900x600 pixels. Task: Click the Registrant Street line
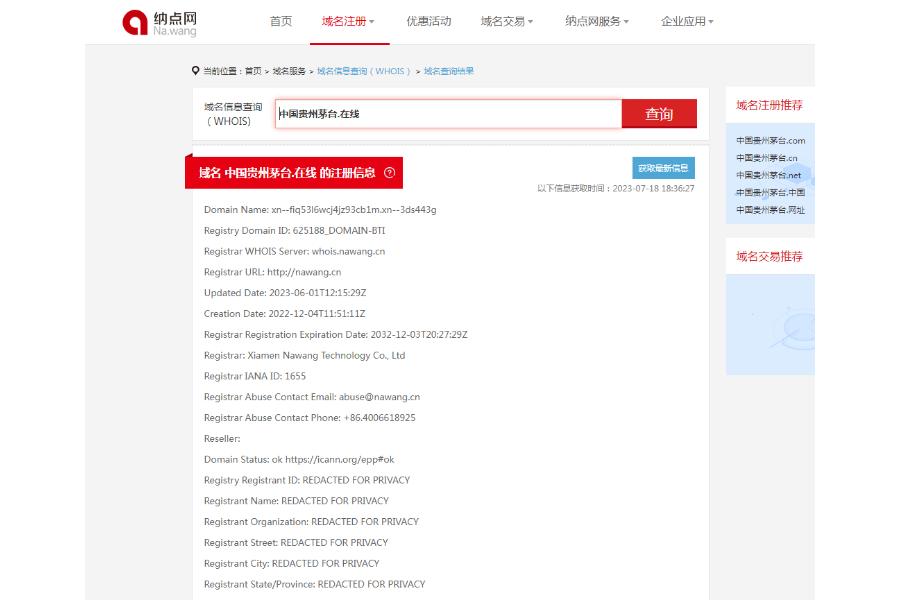tap(296, 543)
